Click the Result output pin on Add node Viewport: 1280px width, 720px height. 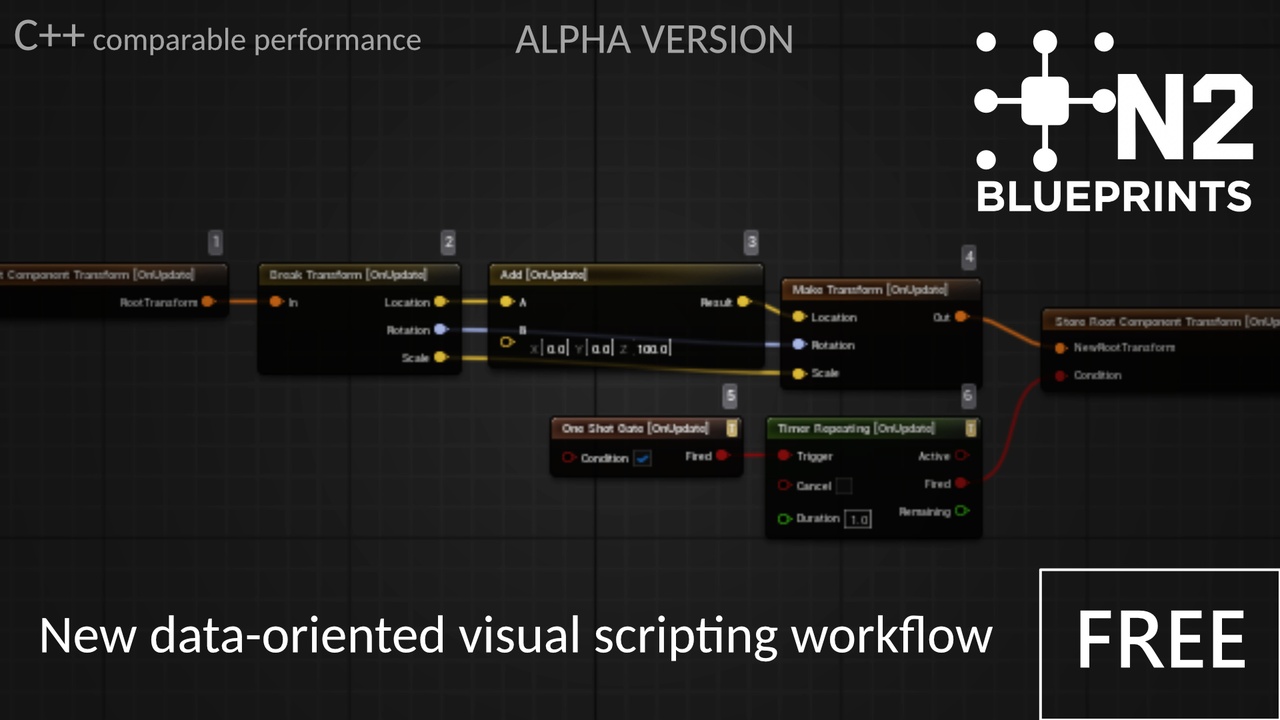743,301
